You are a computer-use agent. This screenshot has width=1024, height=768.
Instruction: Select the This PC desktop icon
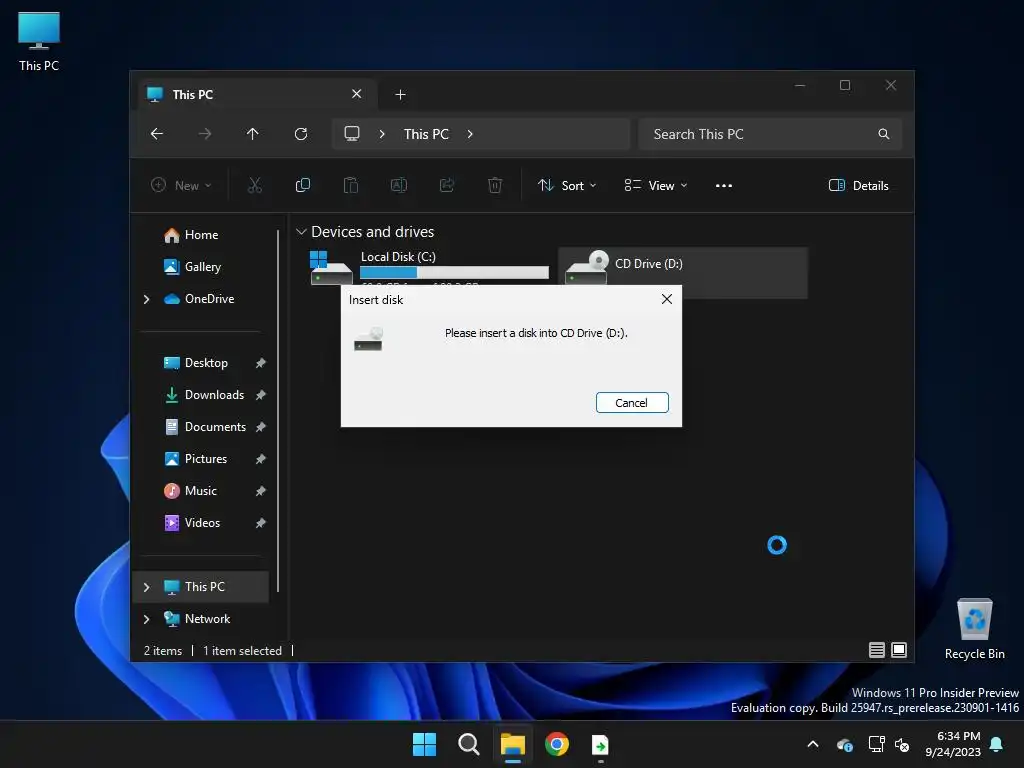point(39,41)
